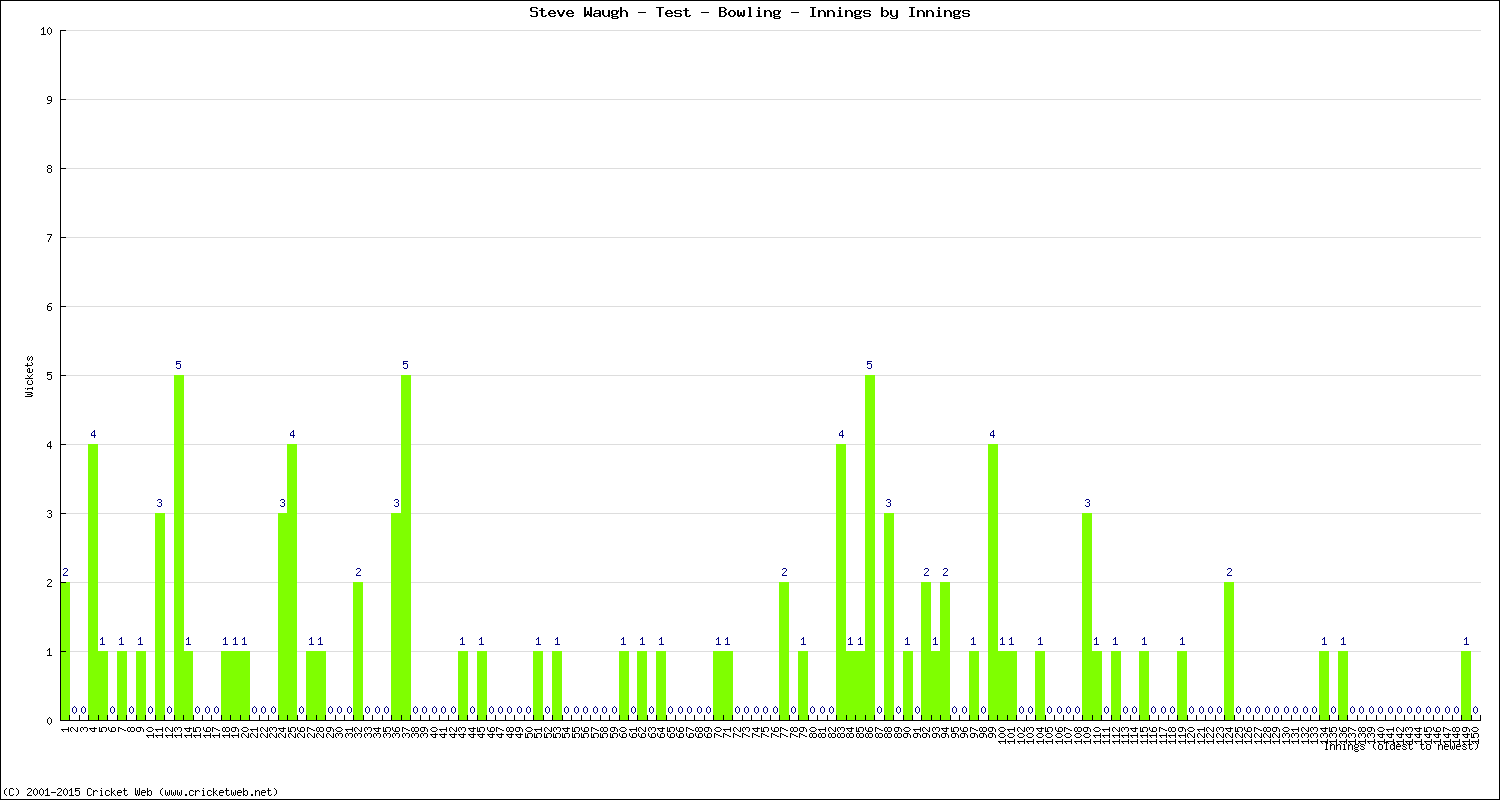
Task: Select the bar for innings 149
Action: pos(1466,685)
